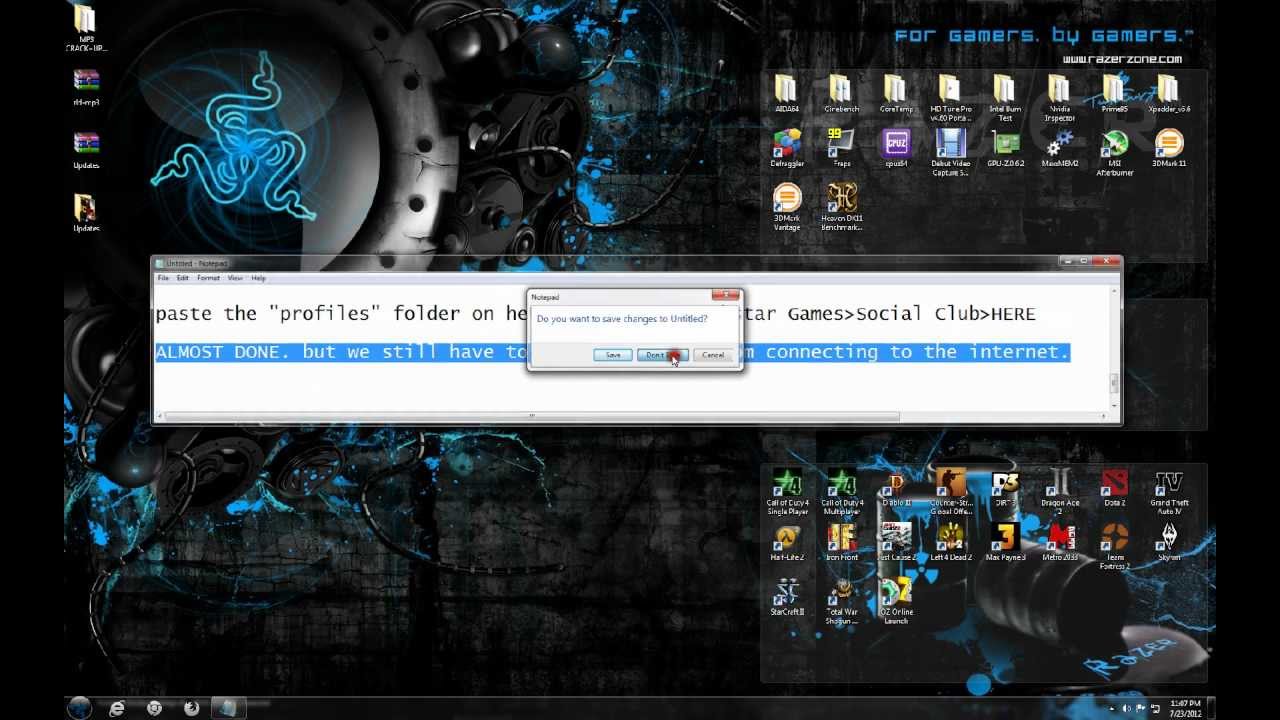Screen dimensions: 1280x720
Task: Open the Xpadder folder icon
Action: 1168,92
